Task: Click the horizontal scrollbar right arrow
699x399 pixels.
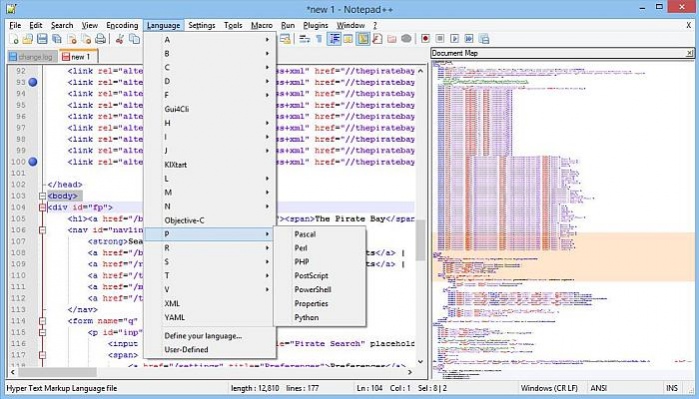Action: click(410, 372)
